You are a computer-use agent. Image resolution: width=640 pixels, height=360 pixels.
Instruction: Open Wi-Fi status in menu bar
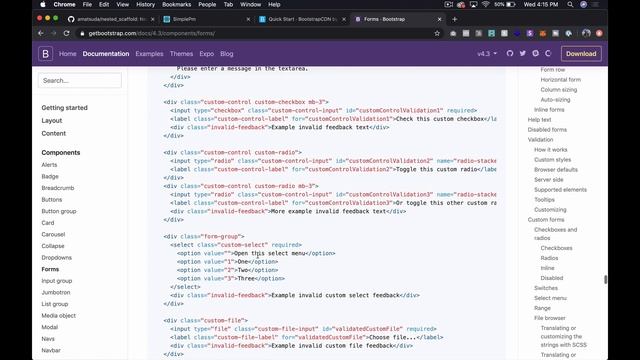(486, 4)
